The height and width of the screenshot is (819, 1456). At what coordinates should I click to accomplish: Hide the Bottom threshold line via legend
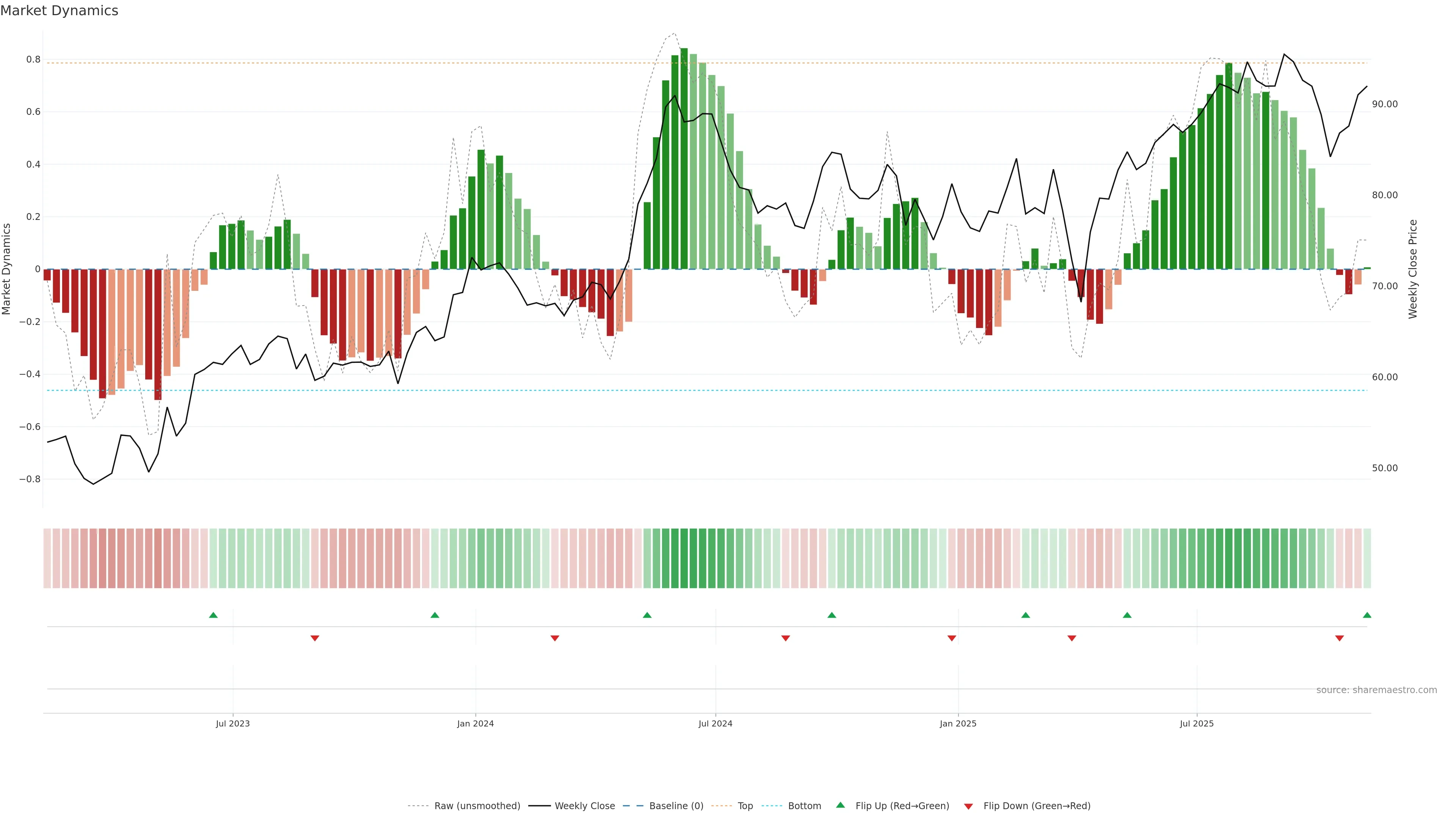804,806
